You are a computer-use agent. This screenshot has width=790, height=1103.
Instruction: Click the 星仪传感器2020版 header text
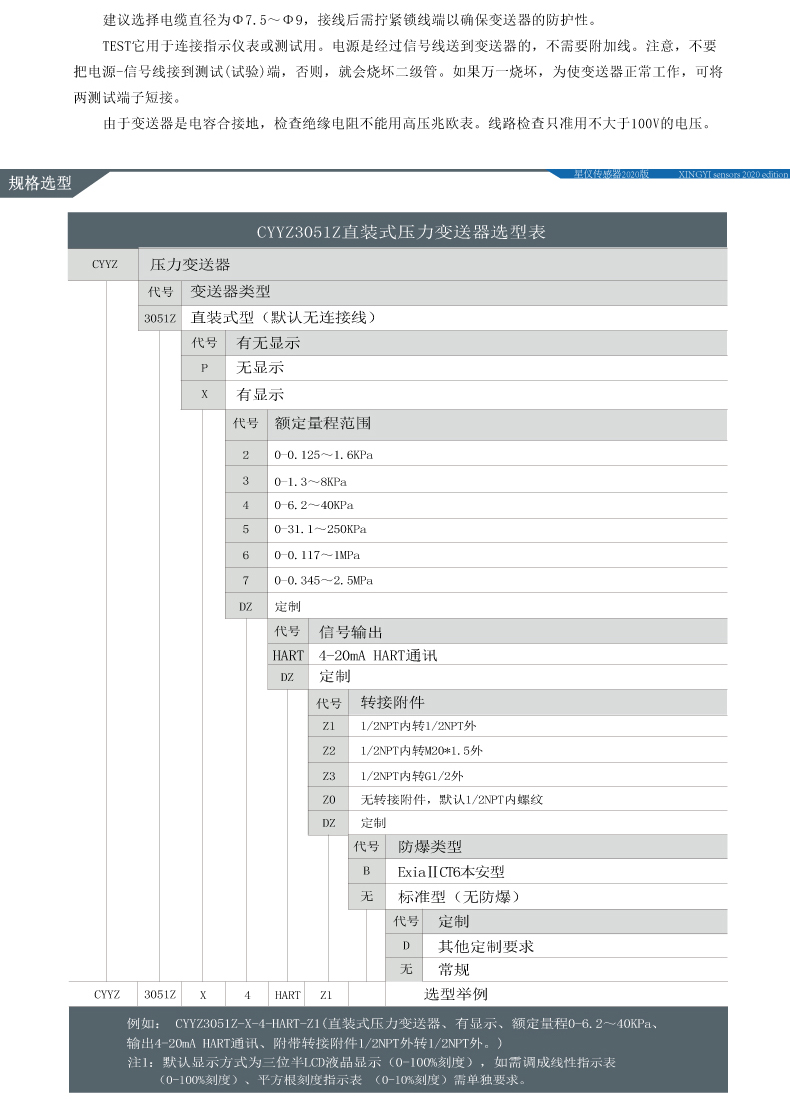(611, 174)
